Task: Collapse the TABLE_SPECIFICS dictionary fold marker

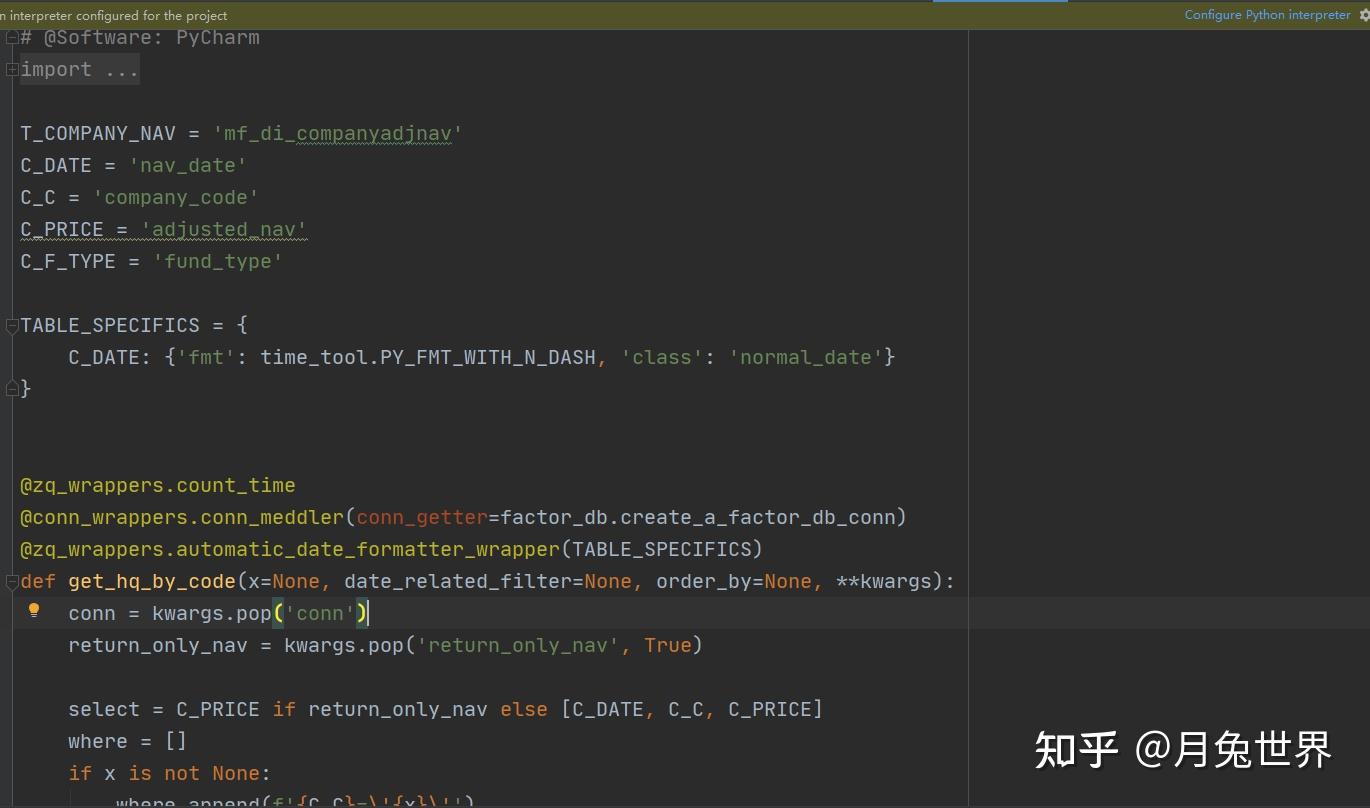Action: [11, 326]
